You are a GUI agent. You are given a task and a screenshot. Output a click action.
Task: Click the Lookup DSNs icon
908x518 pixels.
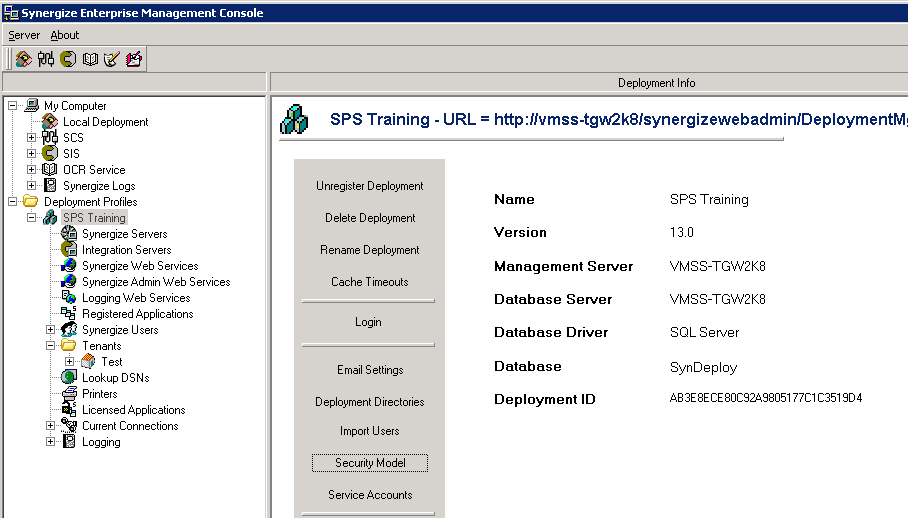coord(69,377)
